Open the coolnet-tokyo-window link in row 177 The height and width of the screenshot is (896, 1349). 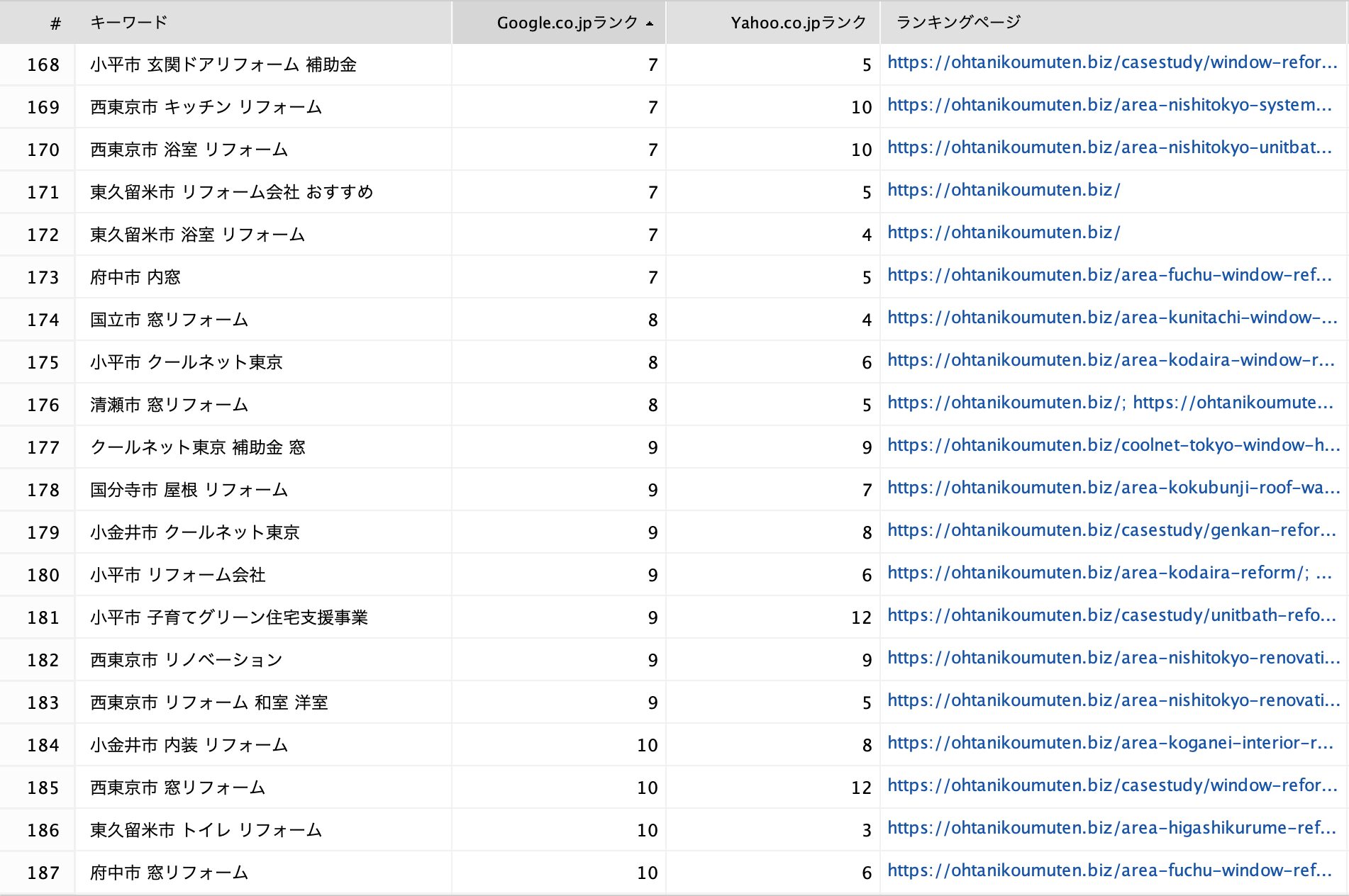pyautogui.click(x=1113, y=446)
